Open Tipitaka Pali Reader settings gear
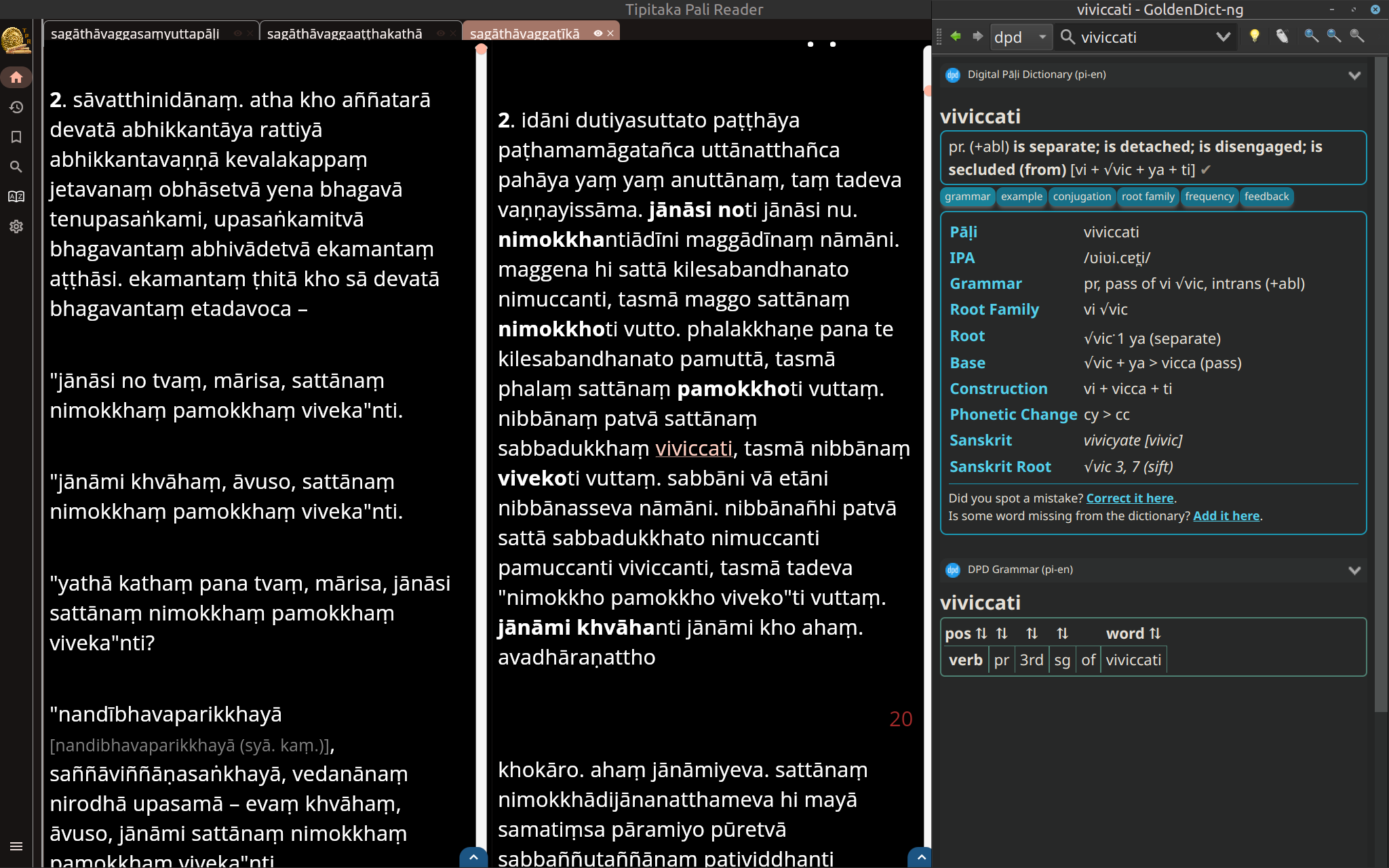Screen dimensions: 1389x868 click(x=16, y=226)
